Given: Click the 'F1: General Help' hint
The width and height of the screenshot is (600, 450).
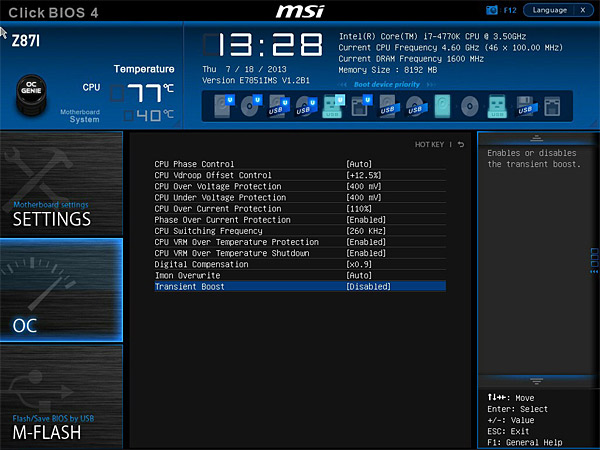Looking at the screenshot, I should [525, 442].
